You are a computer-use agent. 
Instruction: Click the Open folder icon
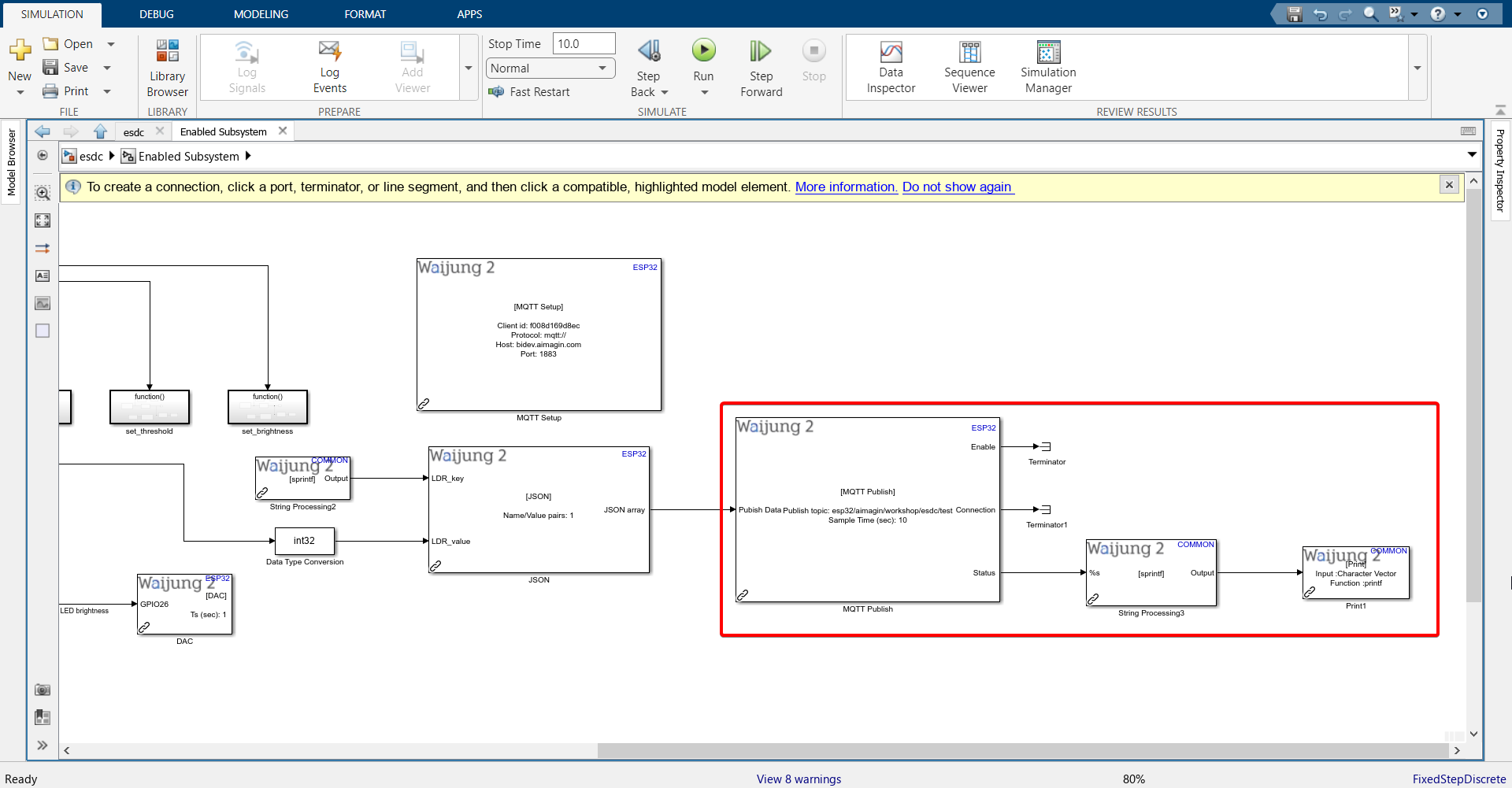coord(50,44)
